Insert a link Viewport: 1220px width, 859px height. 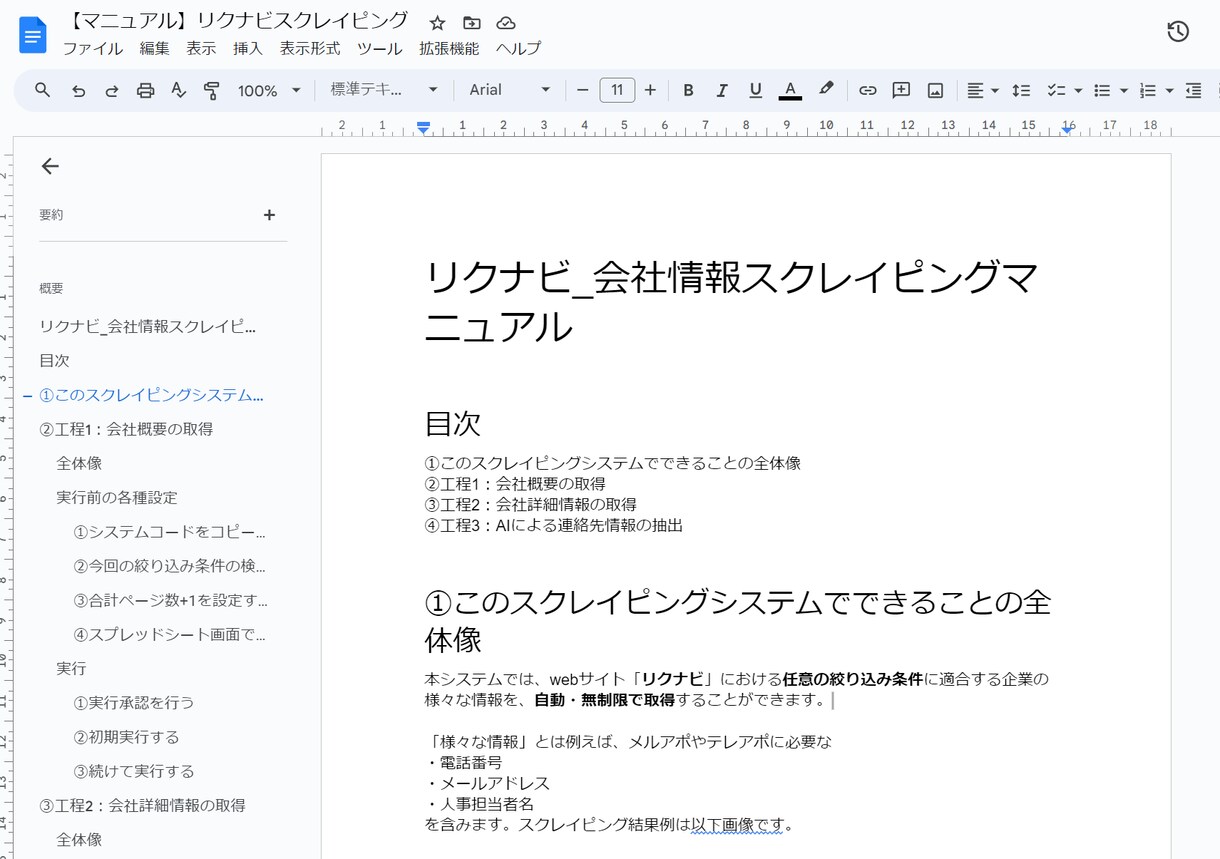coord(868,90)
